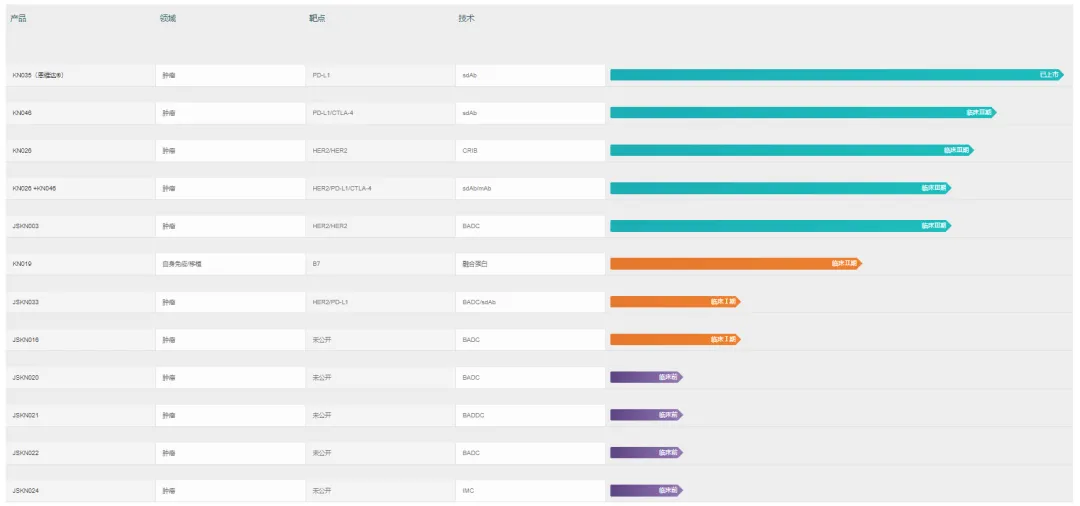
Task: Click the 产品 column header
Action: (x=19, y=18)
